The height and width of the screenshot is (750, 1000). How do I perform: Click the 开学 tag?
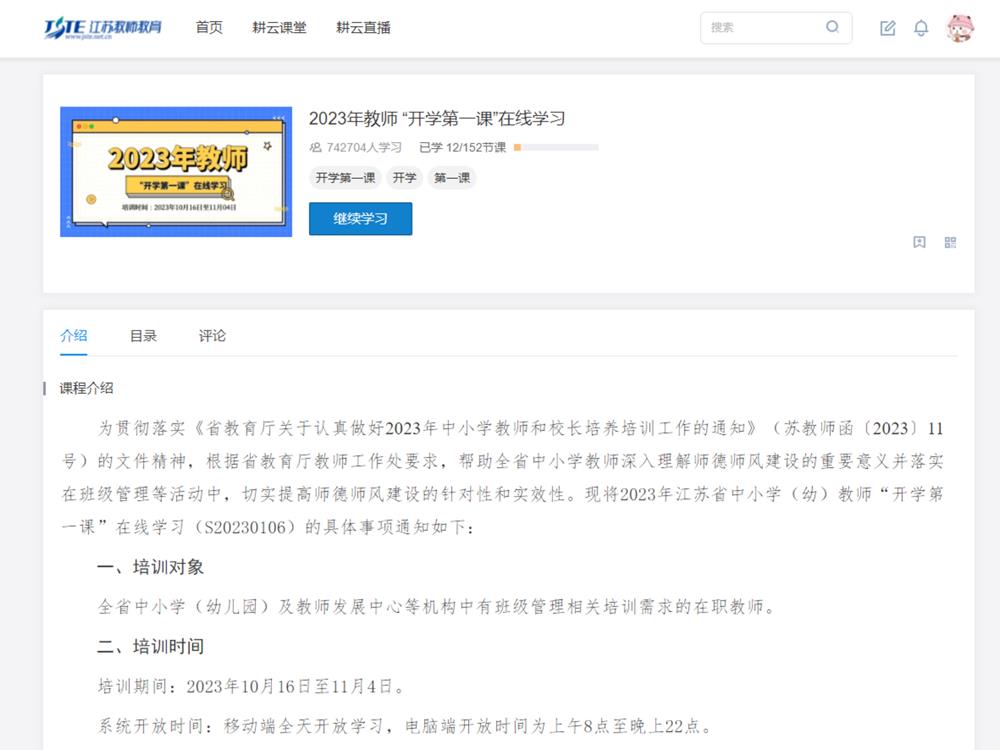(x=404, y=178)
